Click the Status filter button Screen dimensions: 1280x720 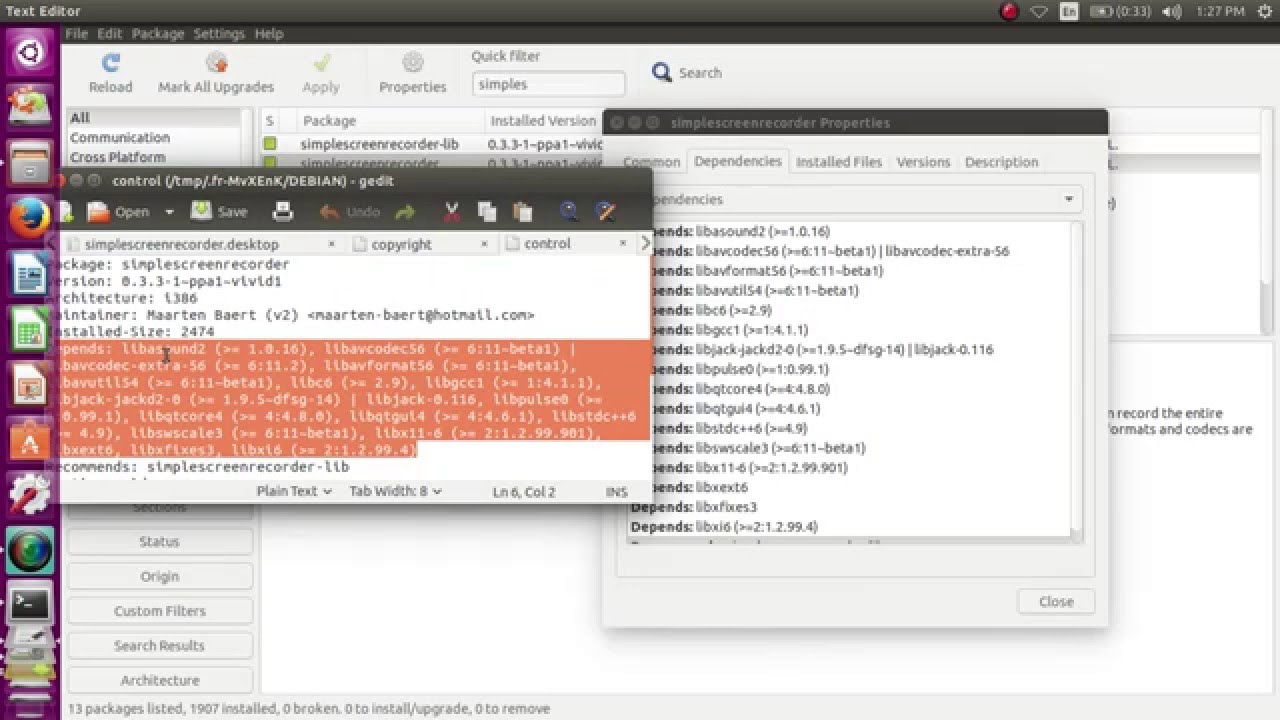tap(159, 542)
